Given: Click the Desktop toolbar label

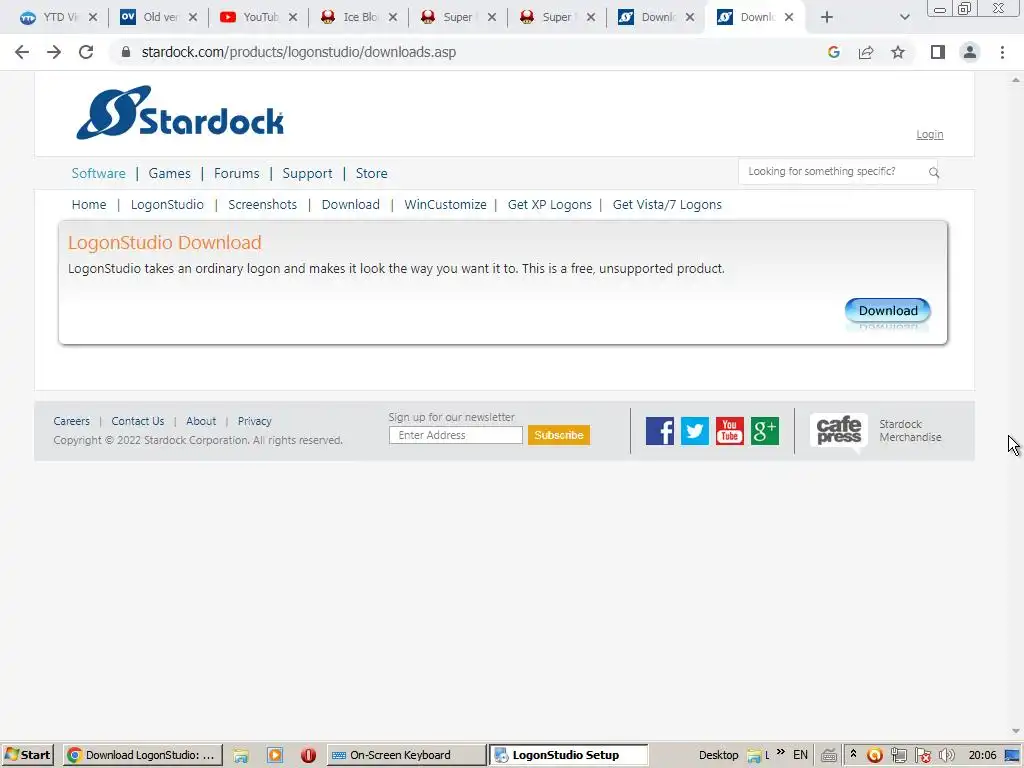Looking at the screenshot, I should click(x=718, y=755).
